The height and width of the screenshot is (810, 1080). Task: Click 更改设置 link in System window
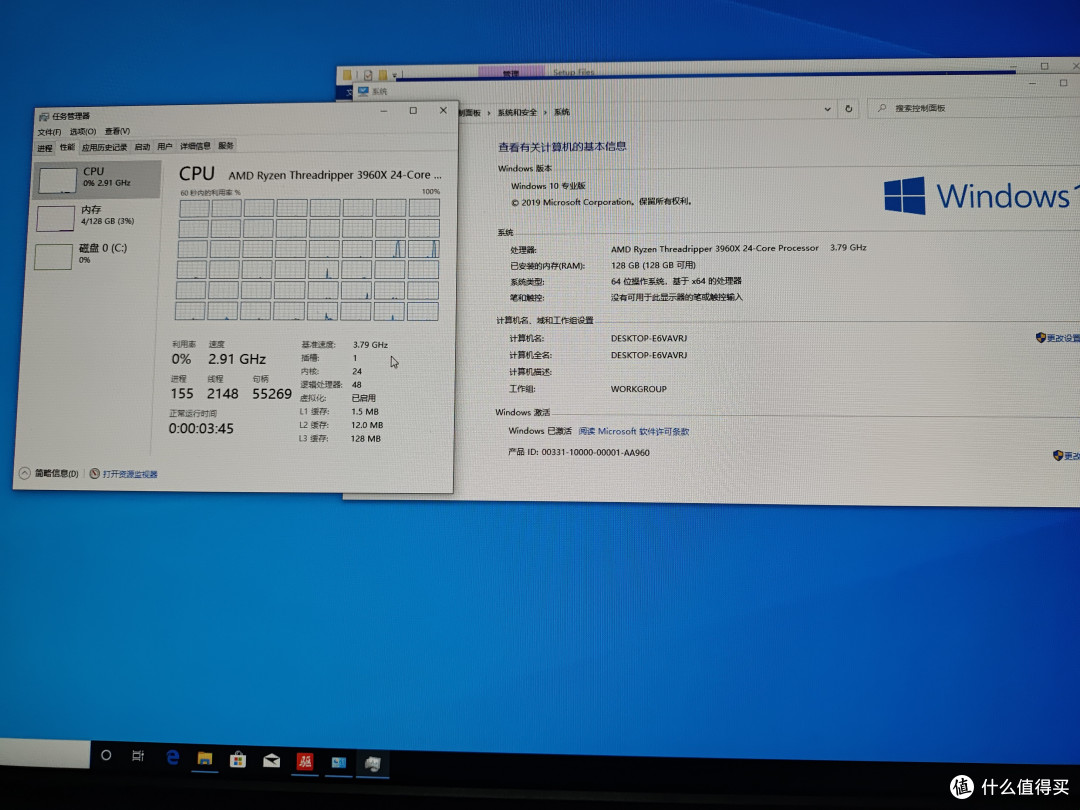[x=1063, y=338]
